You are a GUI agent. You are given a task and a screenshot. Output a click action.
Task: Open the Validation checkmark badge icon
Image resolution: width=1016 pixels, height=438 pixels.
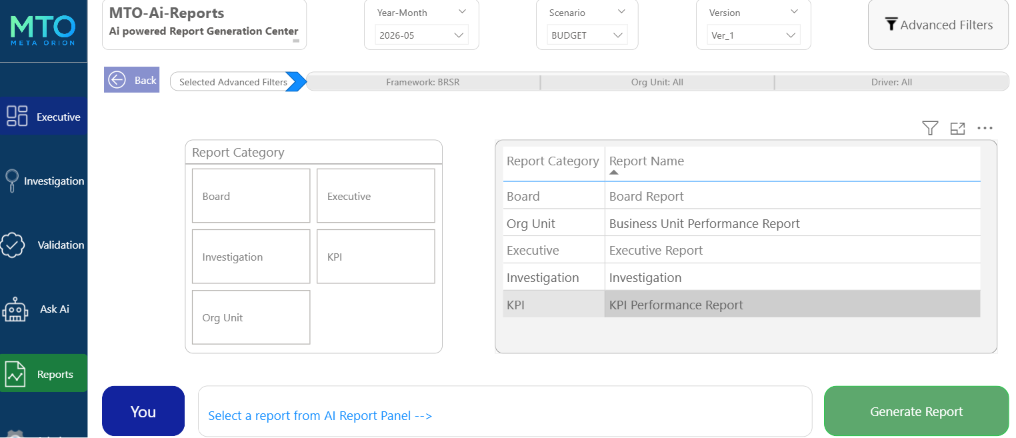coord(13,245)
